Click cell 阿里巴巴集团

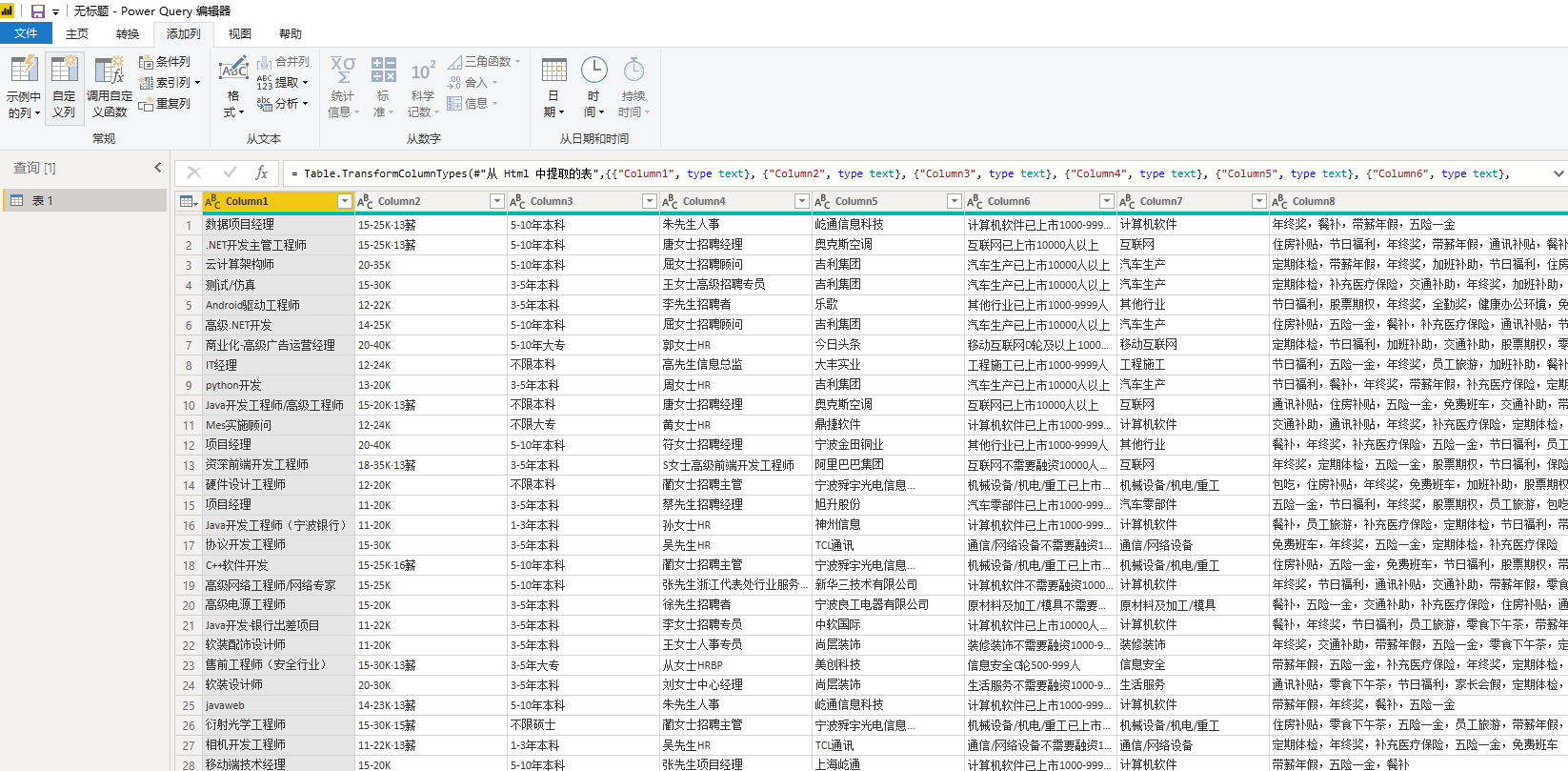888,465
